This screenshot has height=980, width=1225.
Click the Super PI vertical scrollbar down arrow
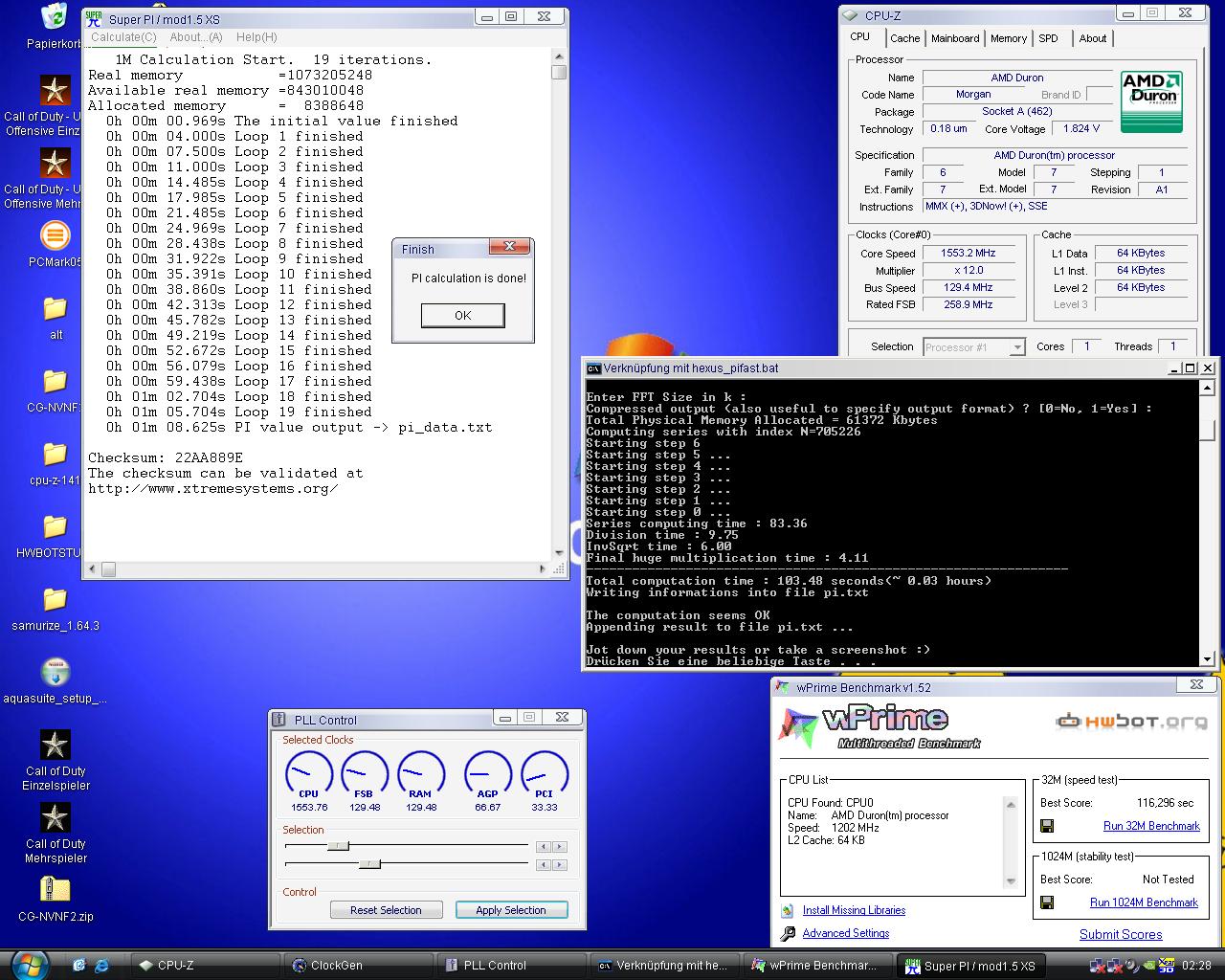(x=559, y=553)
